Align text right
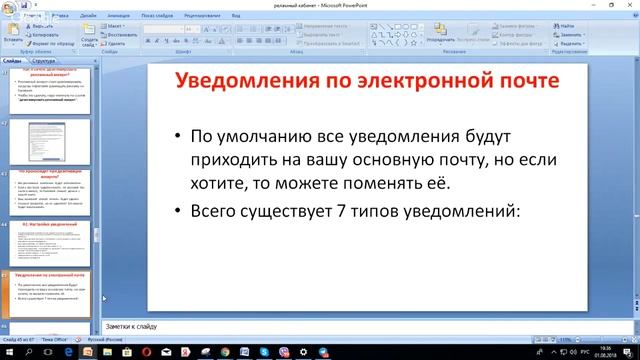The height and width of the screenshot is (360, 640). (x=259, y=41)
